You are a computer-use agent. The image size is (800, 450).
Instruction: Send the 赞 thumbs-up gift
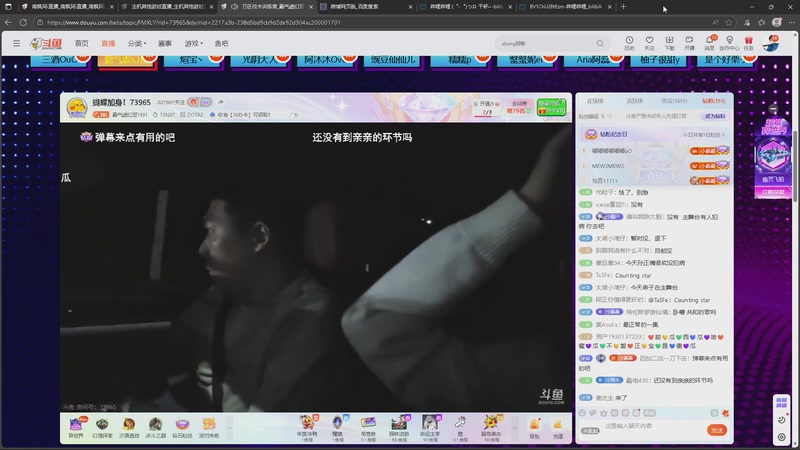tap(460, 428)
